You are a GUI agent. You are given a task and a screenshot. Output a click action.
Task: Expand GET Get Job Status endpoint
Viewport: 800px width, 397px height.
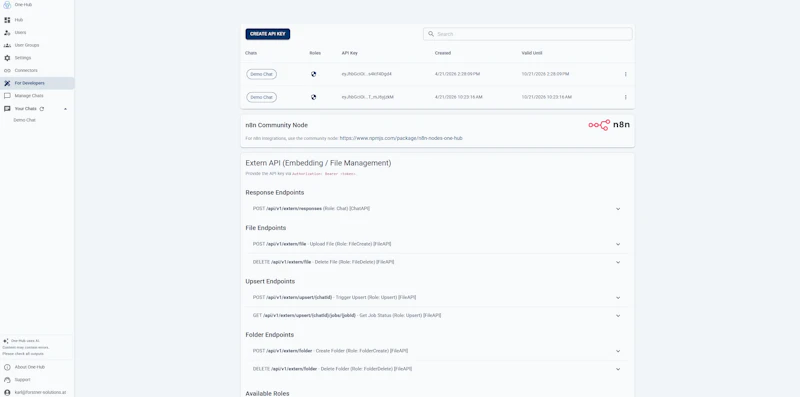[618, 316]
